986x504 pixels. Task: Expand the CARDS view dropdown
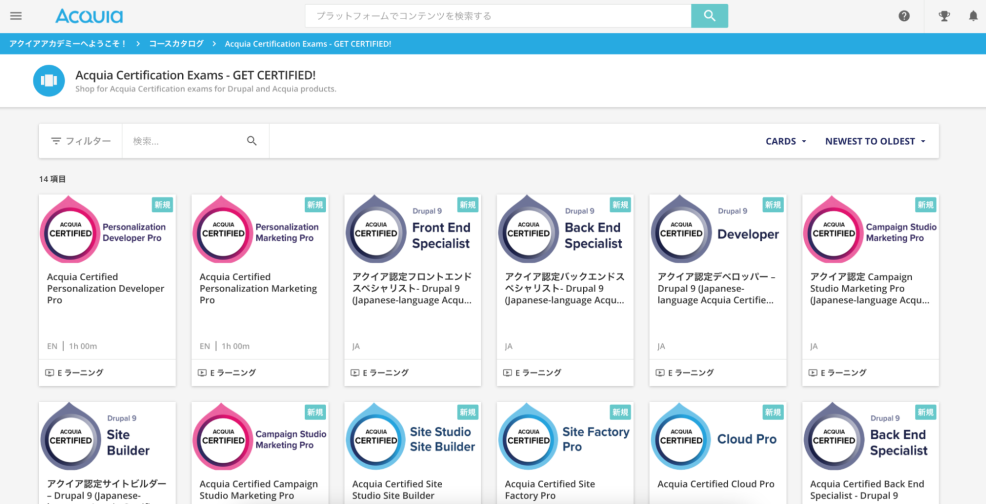785,141
